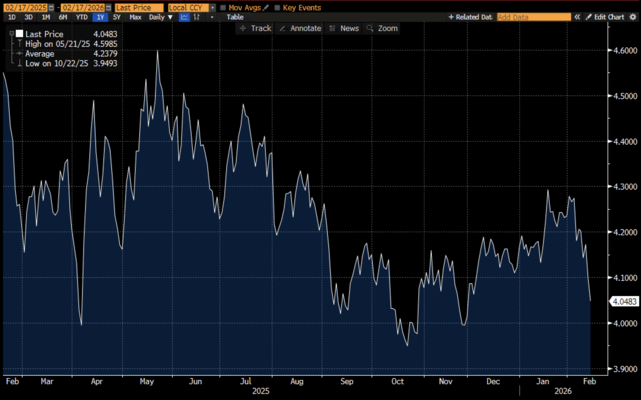Activate the Annotate drawing tool
This screenshot has width=641, height=400.
(x=299, y=28)
